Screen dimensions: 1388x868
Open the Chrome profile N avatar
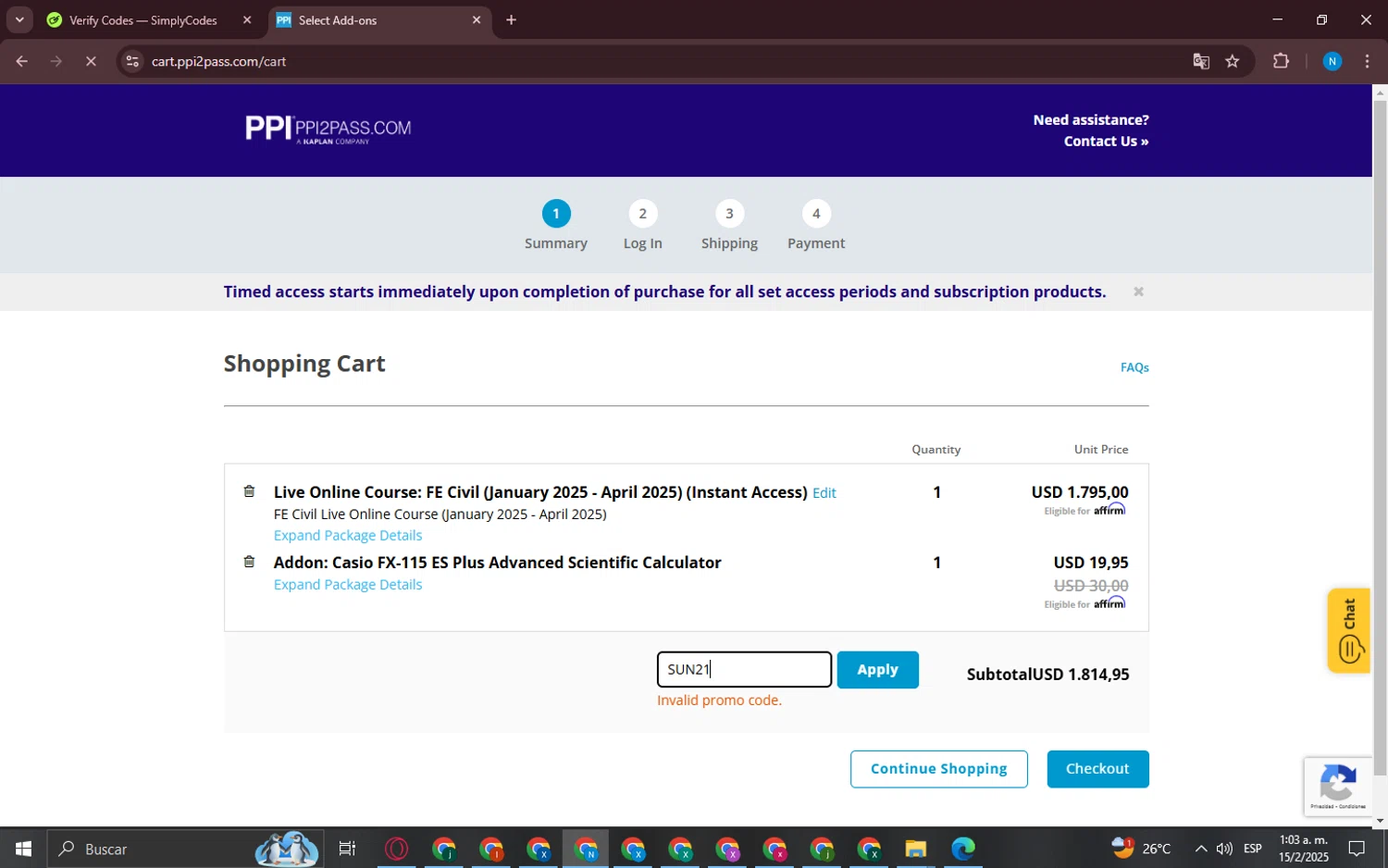(1332, 61)
